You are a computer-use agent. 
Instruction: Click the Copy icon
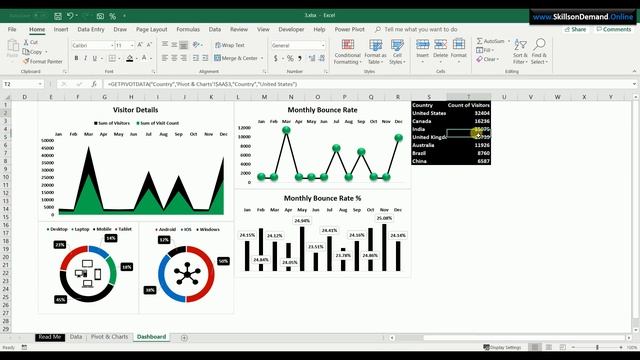click(x=26, y=52)
